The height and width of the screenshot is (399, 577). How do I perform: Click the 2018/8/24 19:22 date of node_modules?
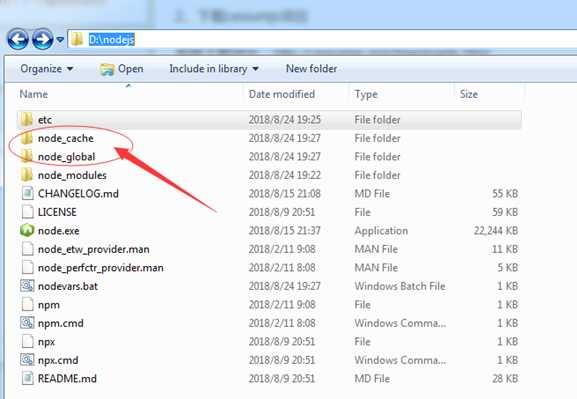[284, 175]
